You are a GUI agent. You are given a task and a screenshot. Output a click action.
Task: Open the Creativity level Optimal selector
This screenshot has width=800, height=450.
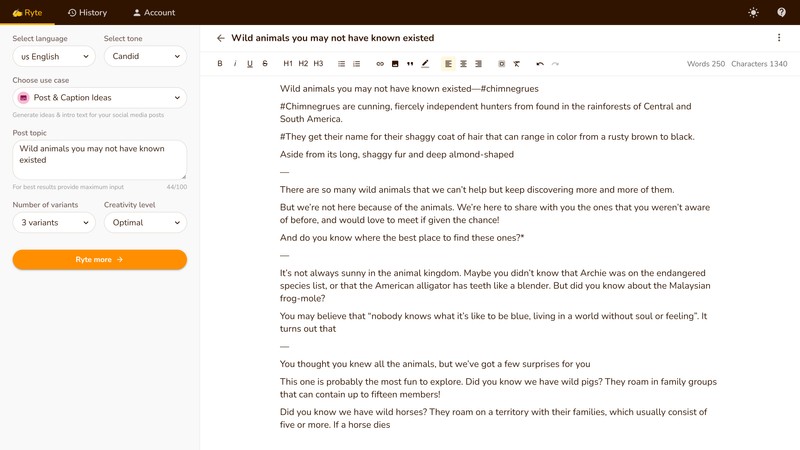tap(145, 223)
